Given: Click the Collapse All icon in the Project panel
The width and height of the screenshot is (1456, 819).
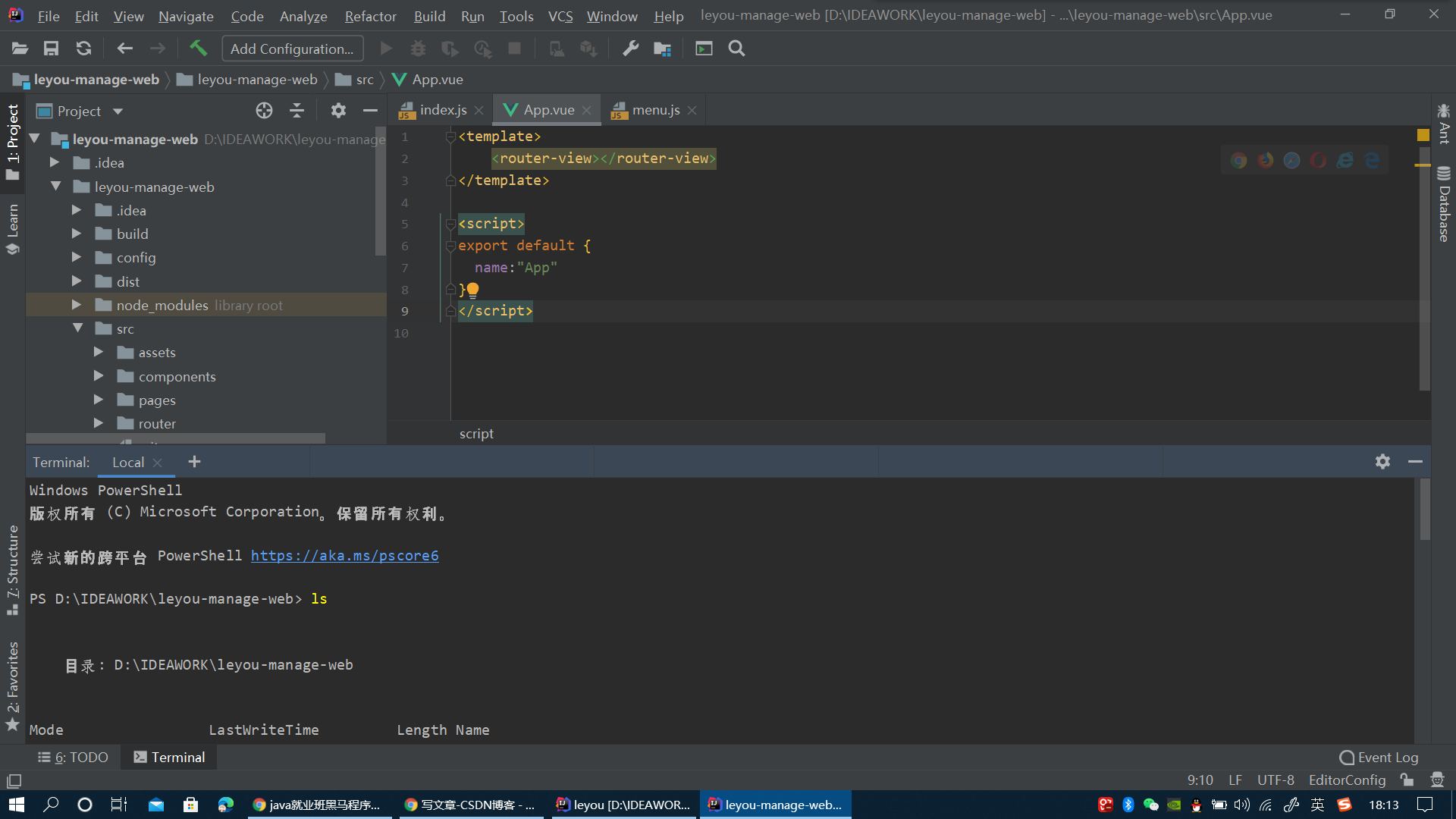Looking at the screenshot, I should tap(297, 111).
